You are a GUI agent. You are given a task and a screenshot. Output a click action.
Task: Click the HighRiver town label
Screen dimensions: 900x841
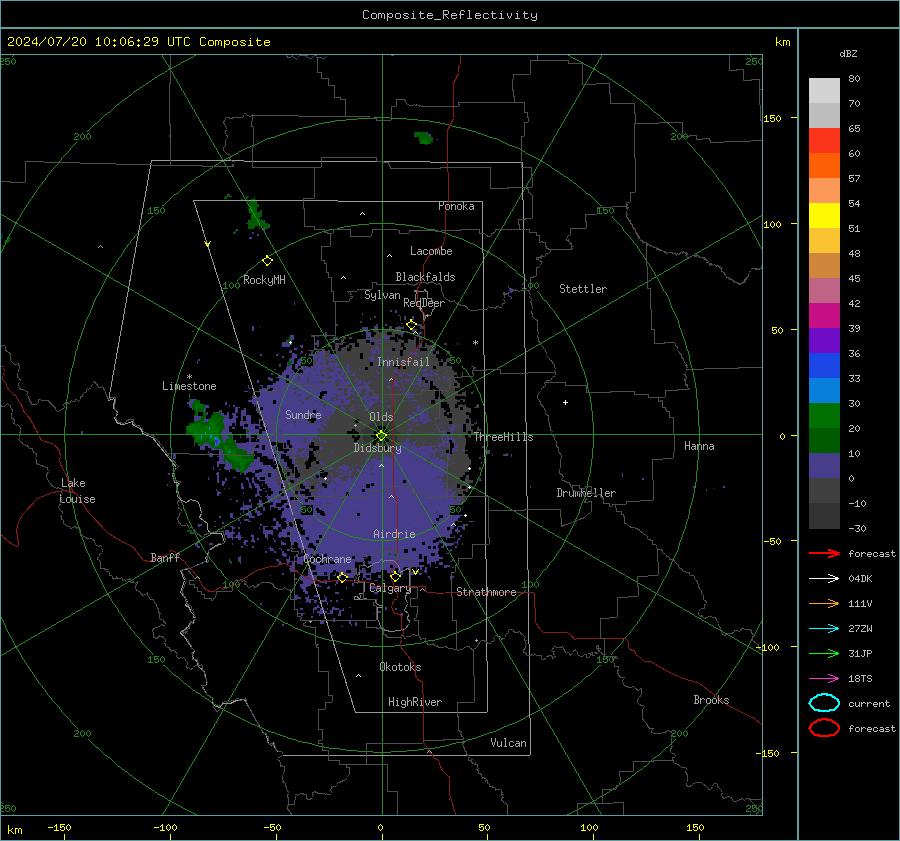point(415,702)
